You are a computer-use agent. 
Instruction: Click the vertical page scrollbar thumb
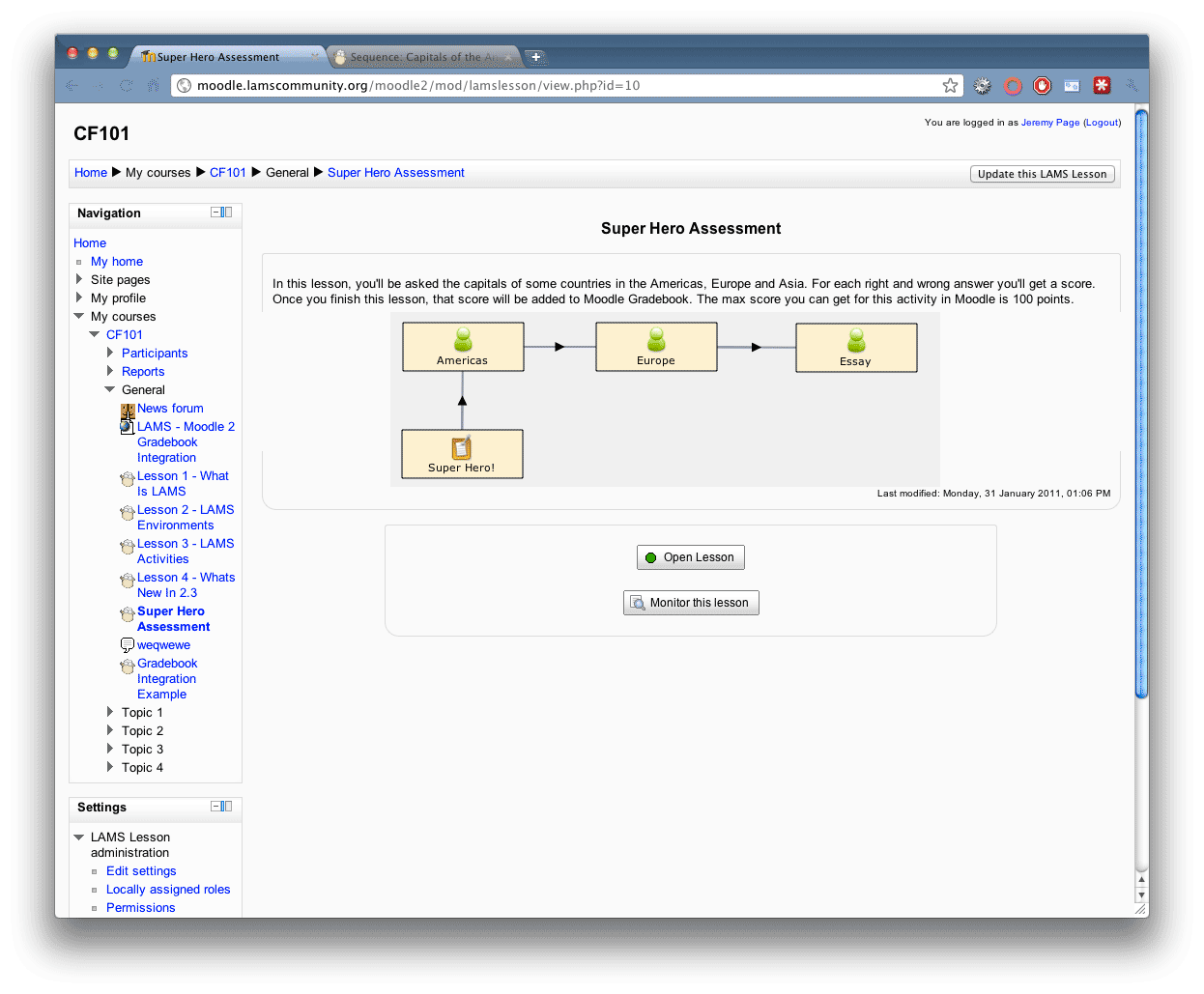click(x=1141, y=404)
